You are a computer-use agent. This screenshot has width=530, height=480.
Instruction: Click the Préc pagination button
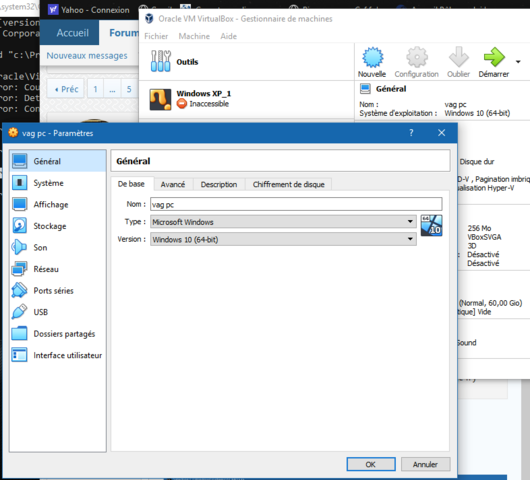(66, 89)
